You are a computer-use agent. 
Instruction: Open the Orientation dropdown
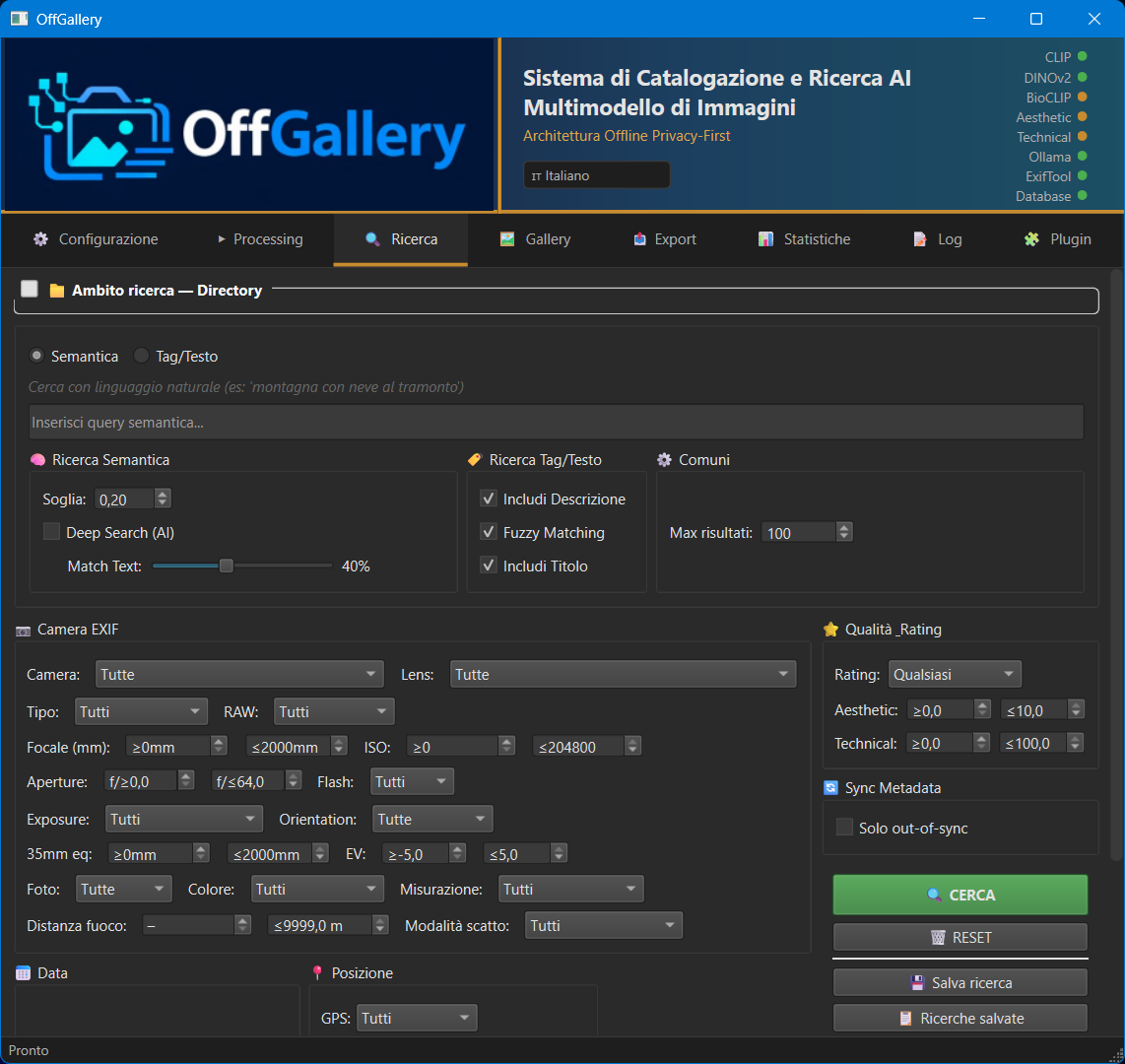431,820
